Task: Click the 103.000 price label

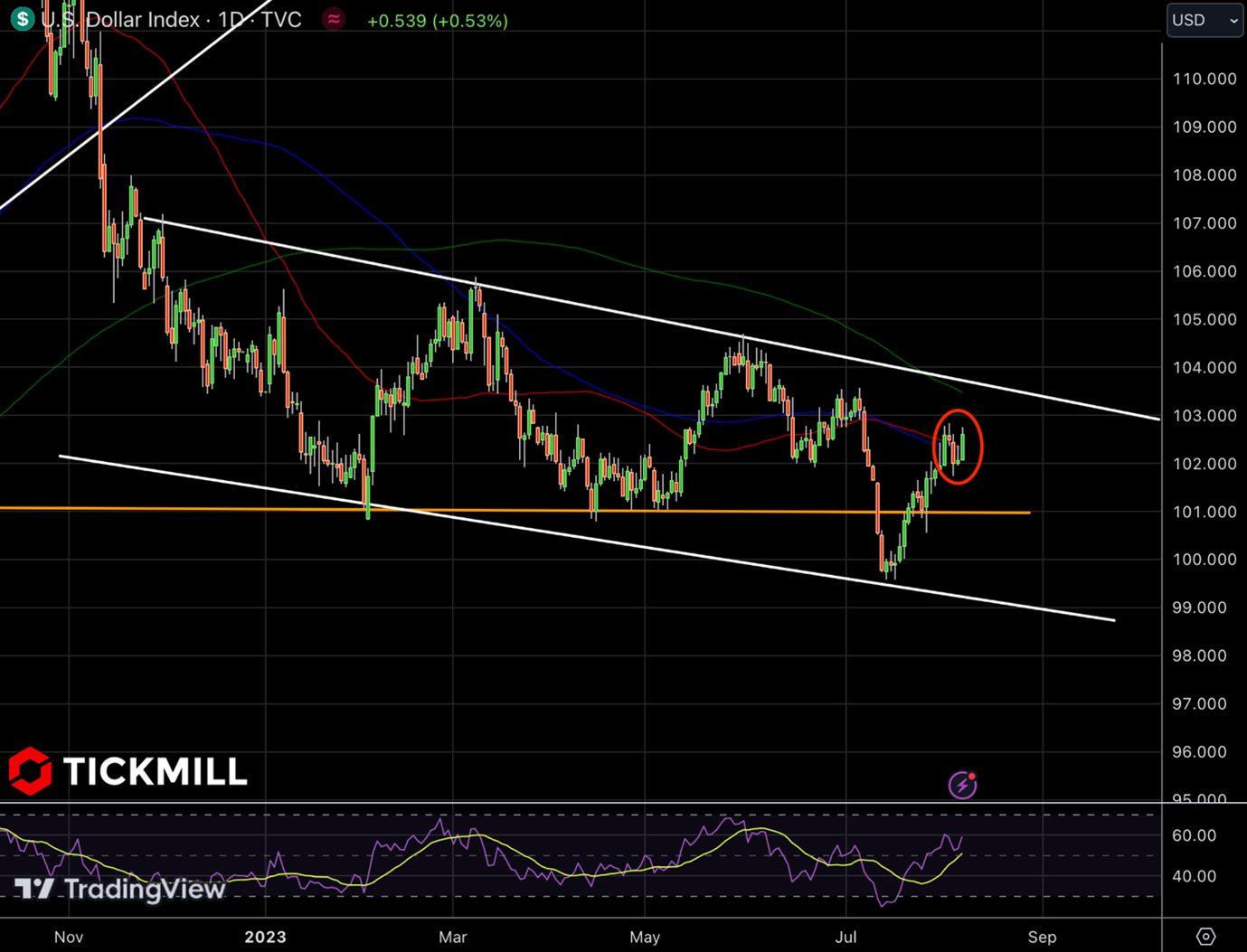Action: tap(1204, 416)
